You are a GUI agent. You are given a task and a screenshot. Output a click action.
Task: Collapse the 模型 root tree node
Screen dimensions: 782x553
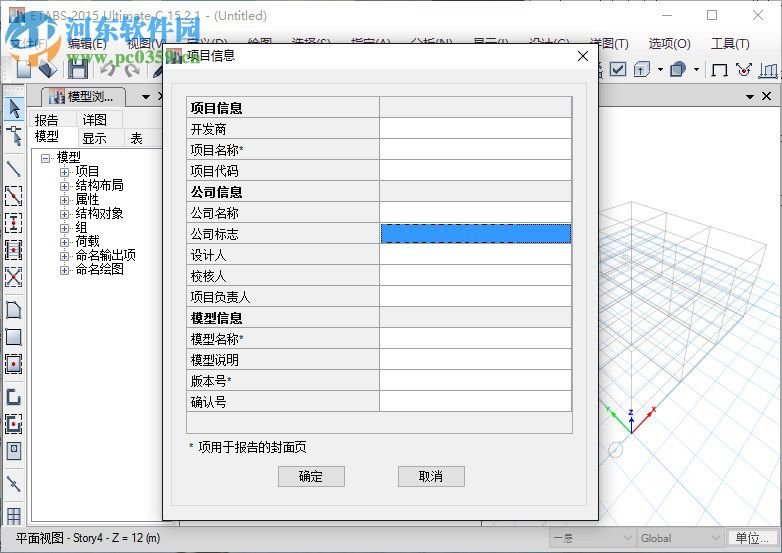46,158
